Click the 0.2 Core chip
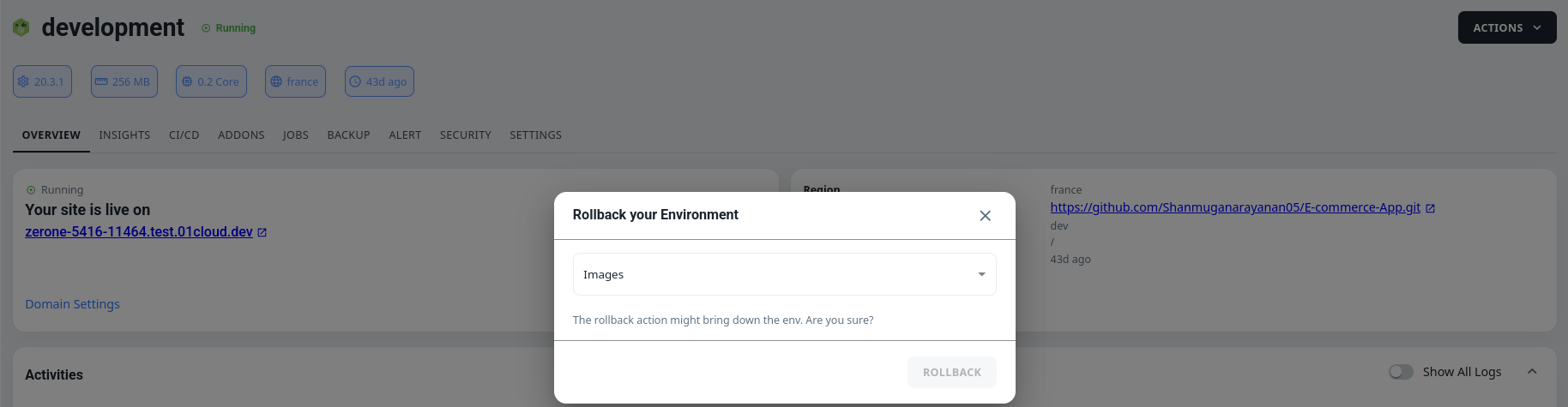The width and height of the screenshot is (1568, 407). (x=211, y=81)
